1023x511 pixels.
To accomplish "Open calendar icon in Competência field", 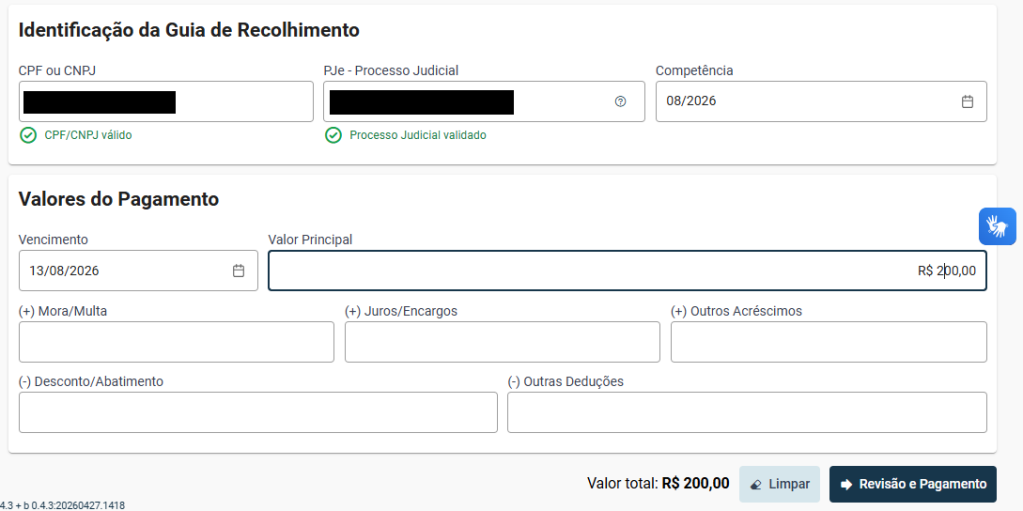I will point(968,102).
